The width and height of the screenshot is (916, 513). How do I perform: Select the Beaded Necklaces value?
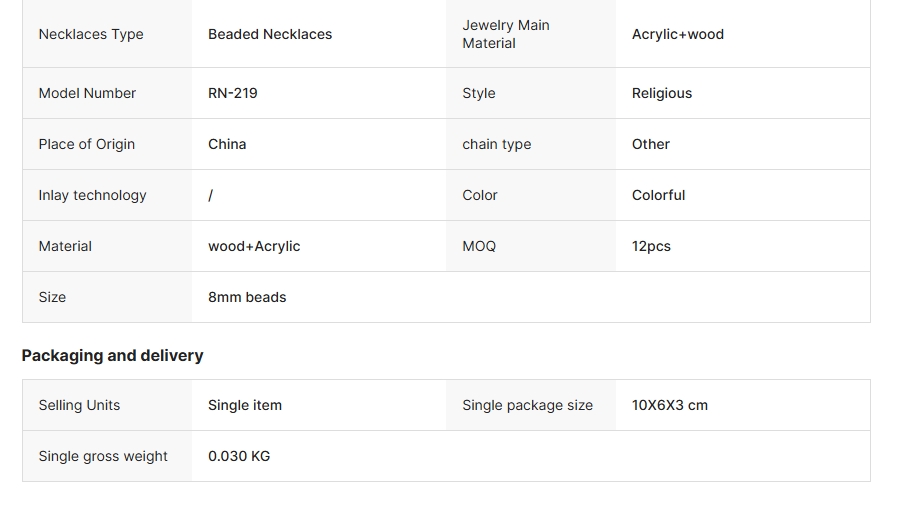click(x=270, y=34)
